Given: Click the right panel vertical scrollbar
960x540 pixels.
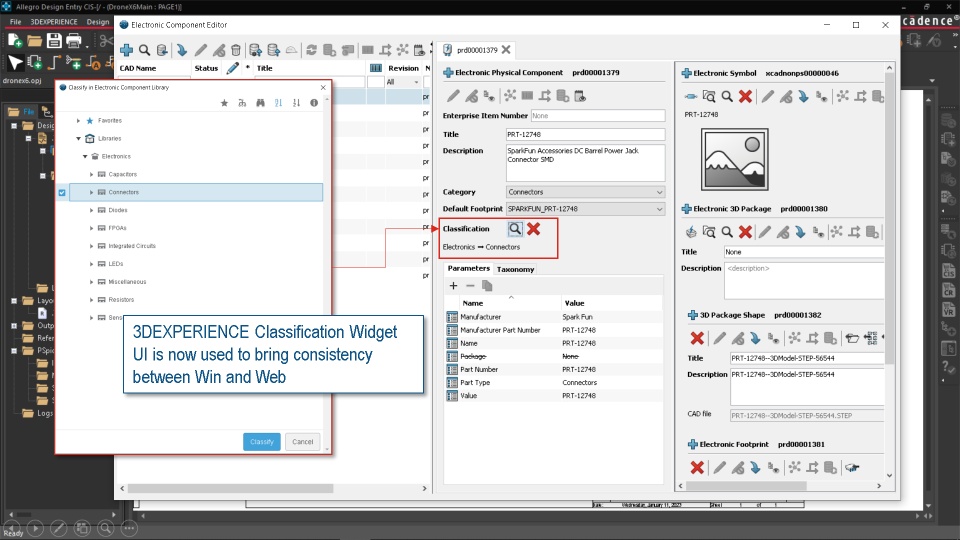Looking at the screenshot, I should (x=890, y=220).
